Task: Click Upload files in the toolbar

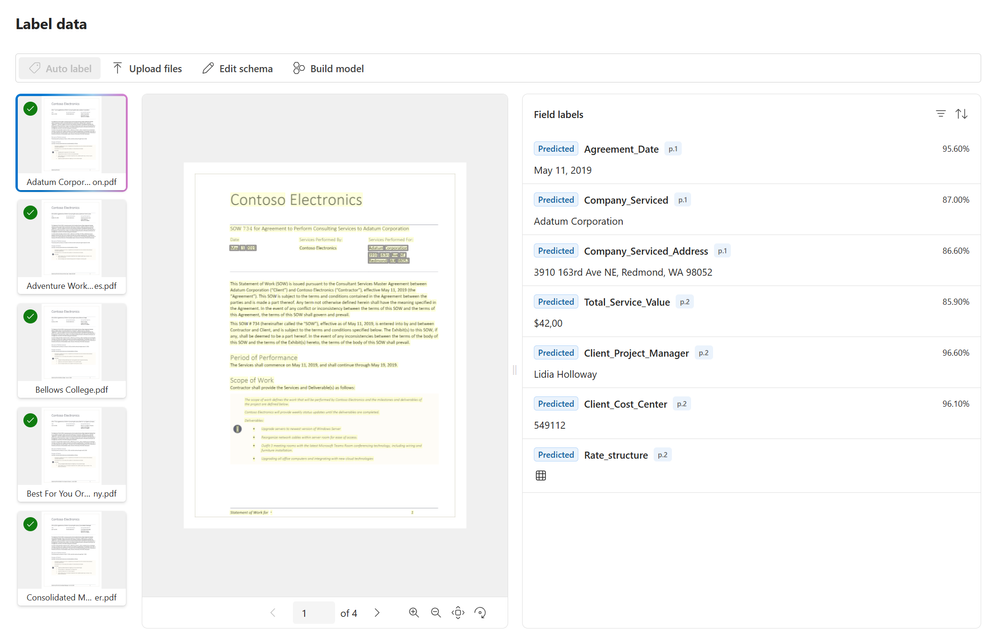Action: point(147,68)
